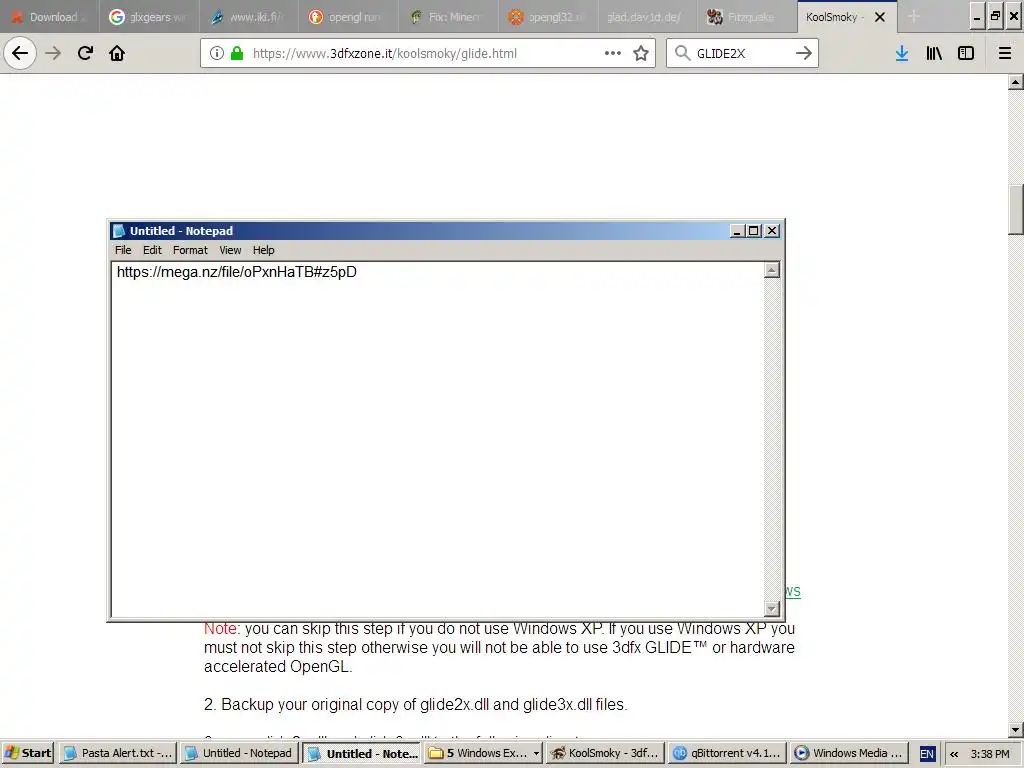Open the browser home page
The image size is (1024, 768).
click(117, 53)
